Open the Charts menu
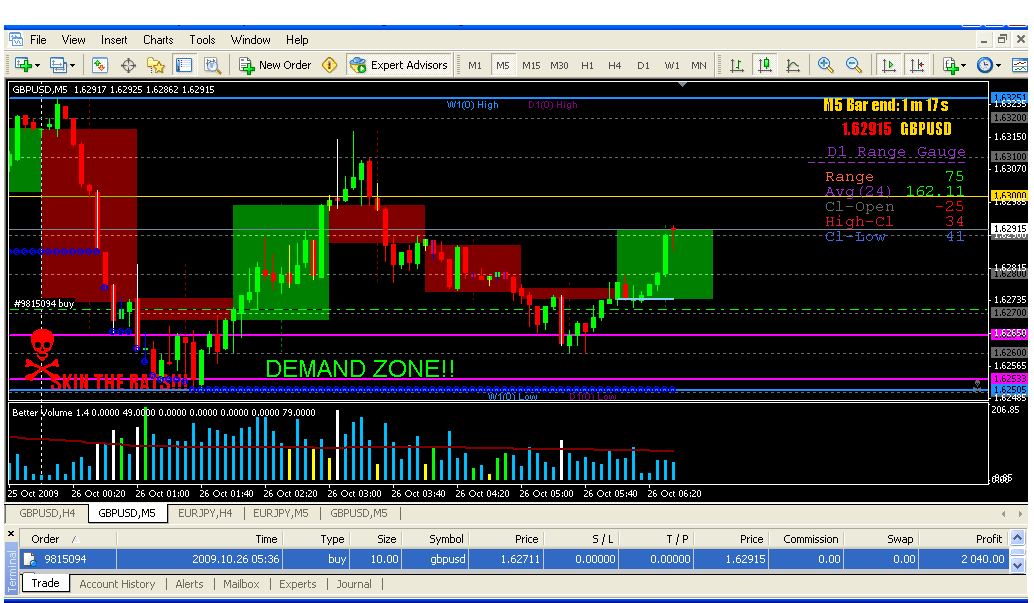Viewport: 1034px width, 603px height. click(158, 40)
